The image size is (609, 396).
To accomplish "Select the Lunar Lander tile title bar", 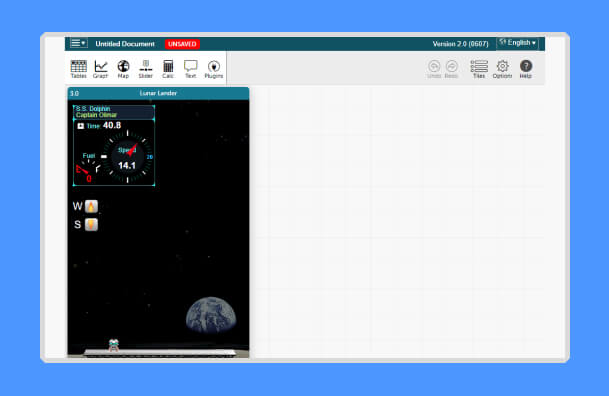I will tap(158, 93).
